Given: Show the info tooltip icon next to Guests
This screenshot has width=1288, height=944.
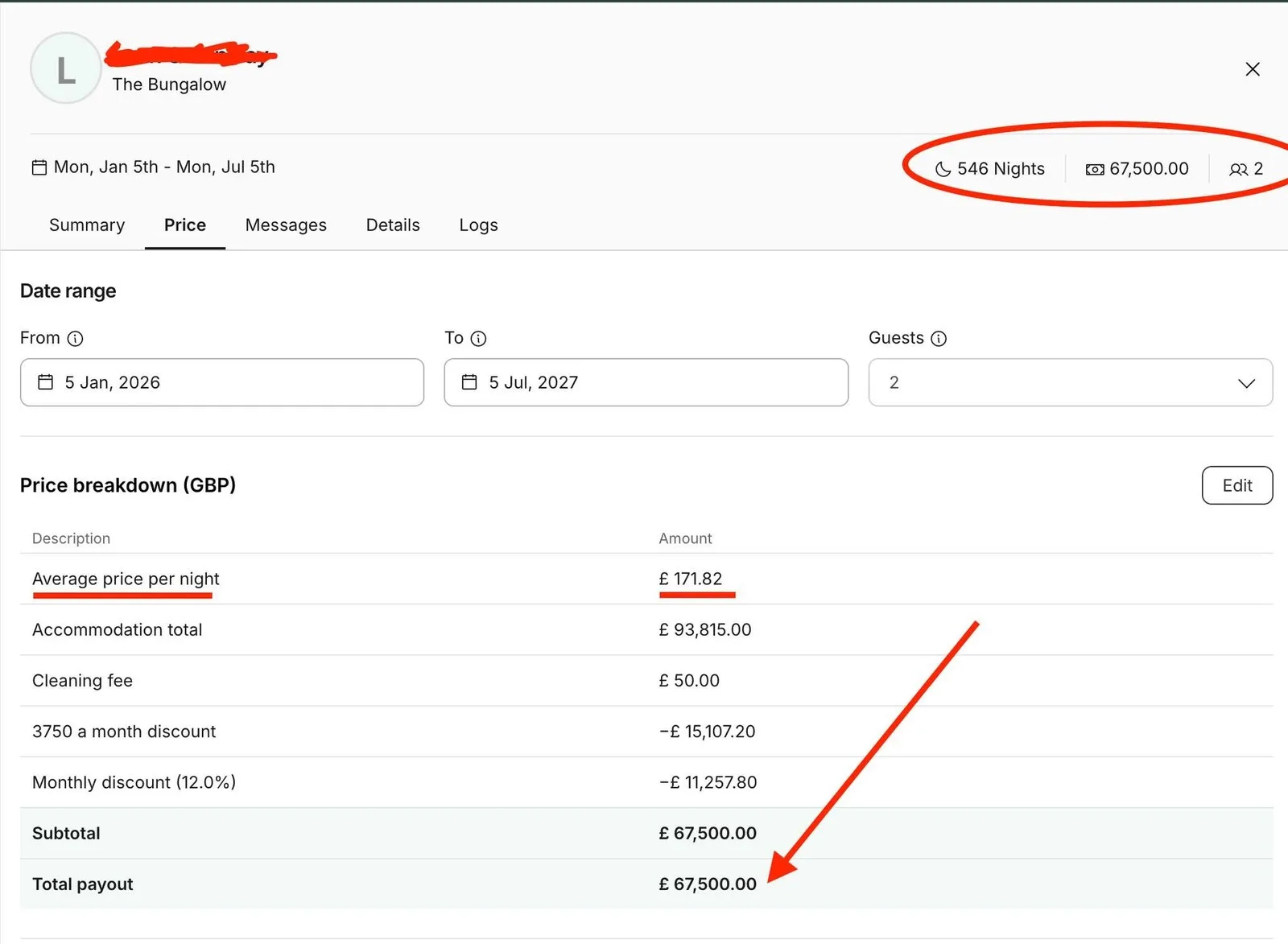Looking at the screenshot, I should [939, 339].
